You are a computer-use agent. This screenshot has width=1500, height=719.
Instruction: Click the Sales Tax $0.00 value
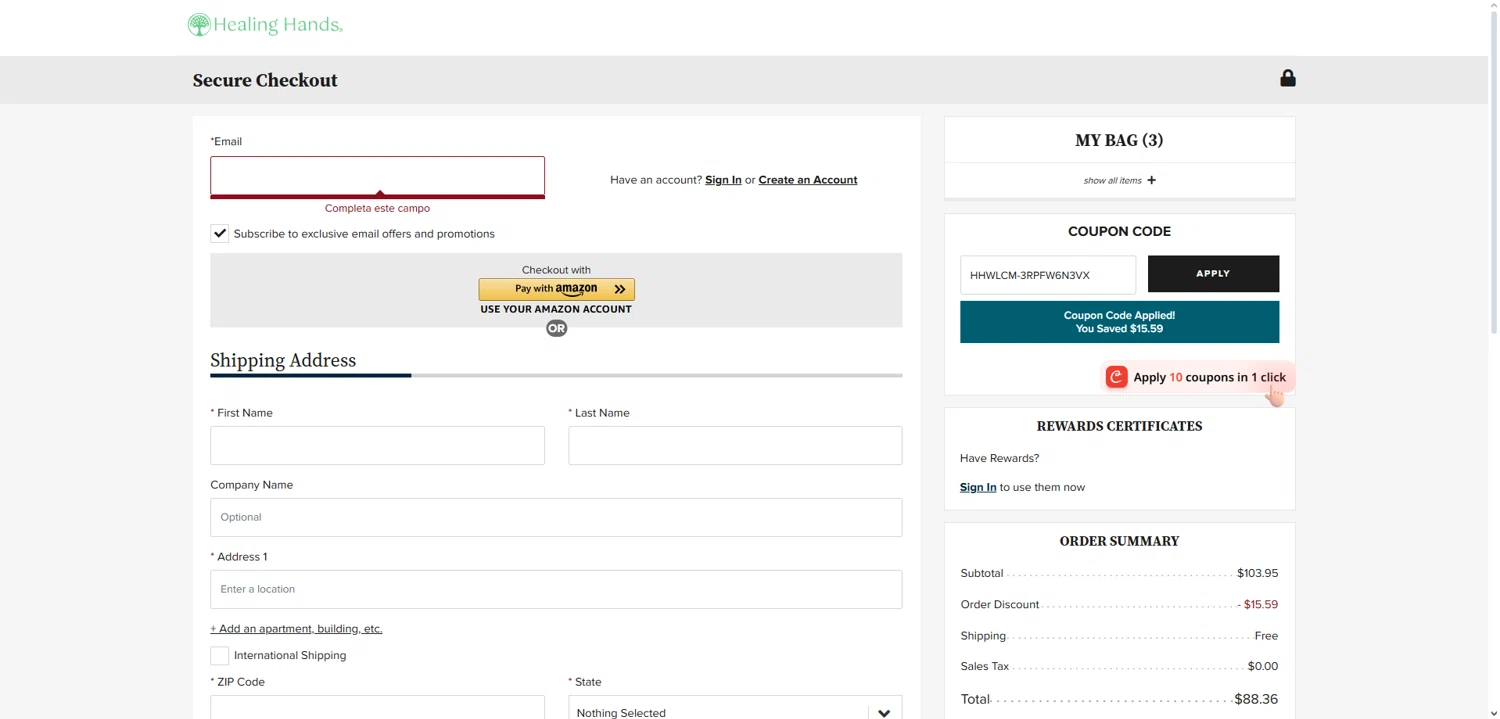(x=1263, y=667)
